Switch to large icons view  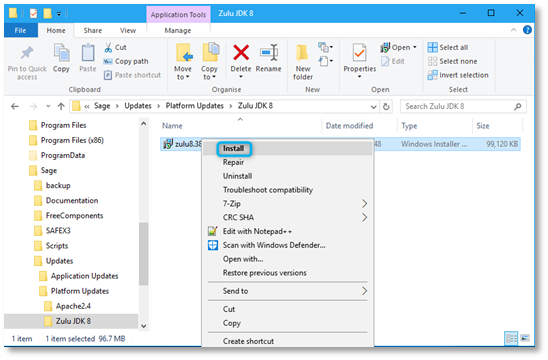point(525,338)
